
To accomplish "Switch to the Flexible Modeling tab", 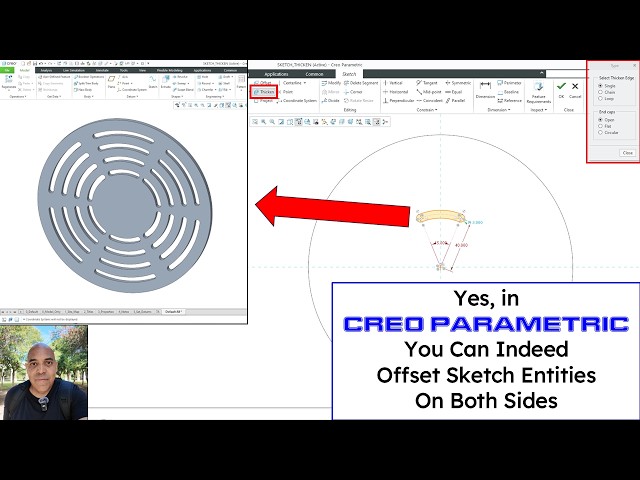I will tap(170, 70).
